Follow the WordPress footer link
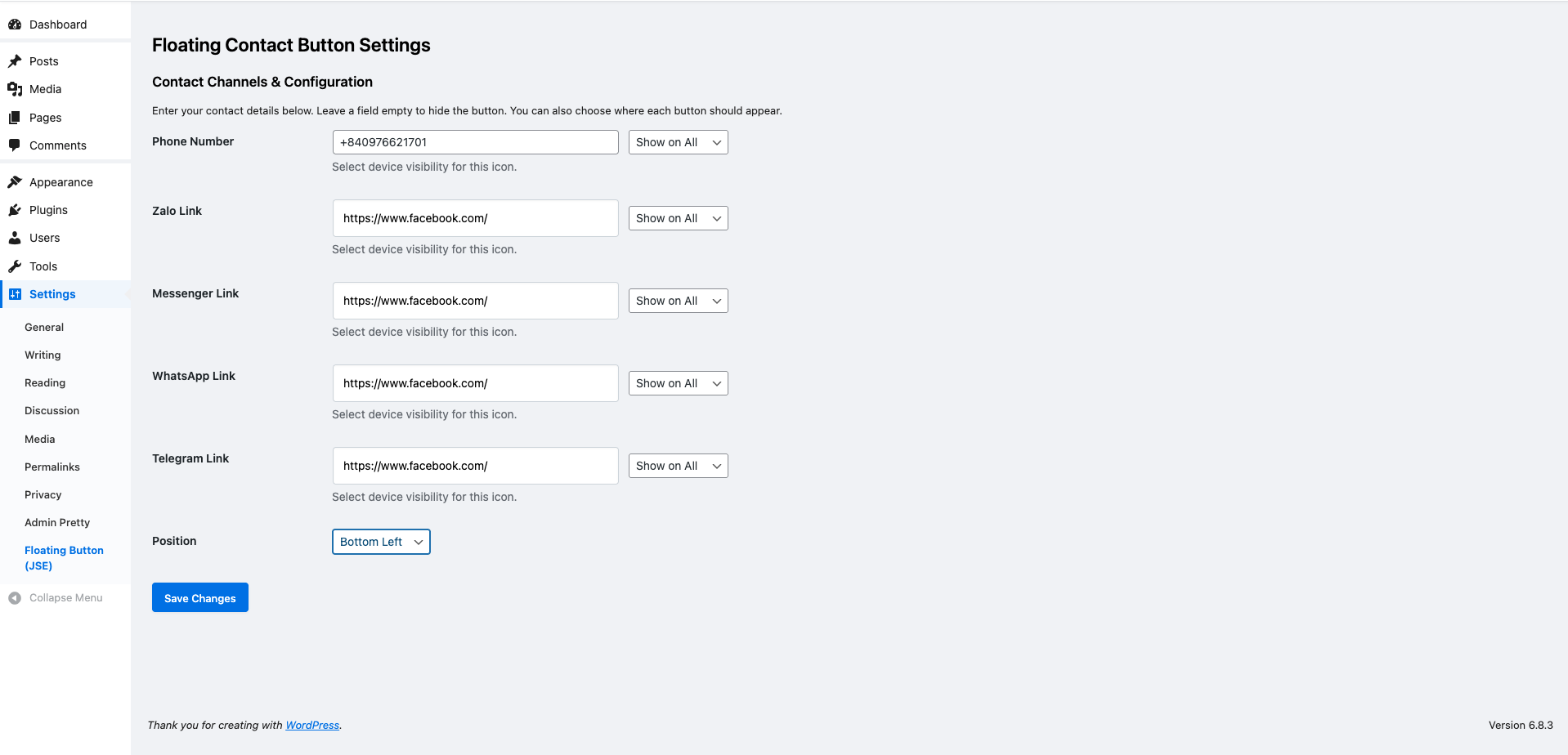Image resolution: width=1568 pixels, height=755 pixels. point(312,726)
